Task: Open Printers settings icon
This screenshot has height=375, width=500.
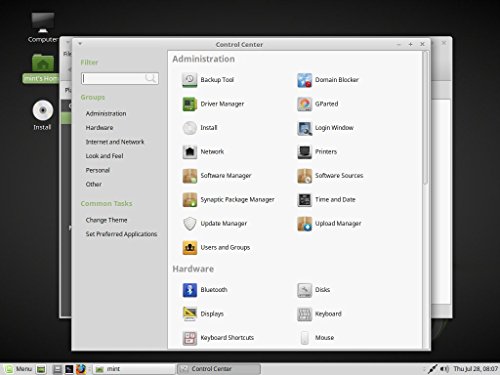Action: [x=304, y=152]
